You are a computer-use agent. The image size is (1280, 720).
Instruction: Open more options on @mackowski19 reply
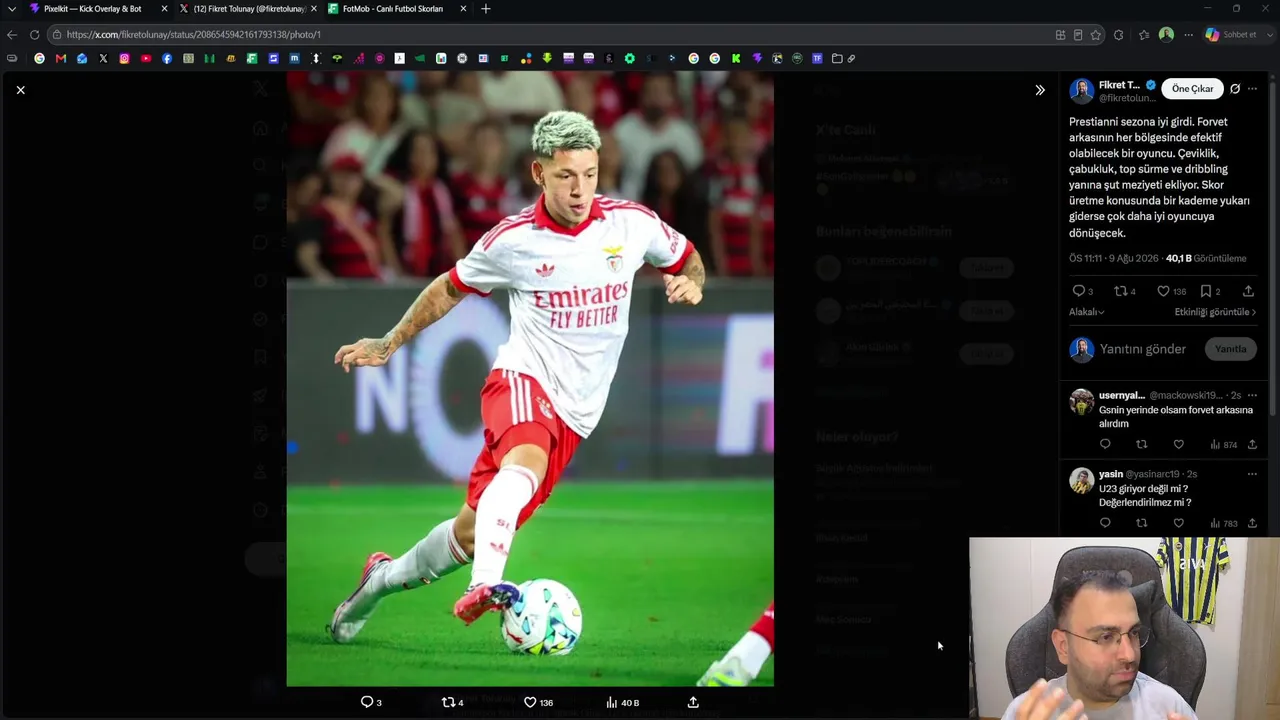click(x=1252, y=395)
